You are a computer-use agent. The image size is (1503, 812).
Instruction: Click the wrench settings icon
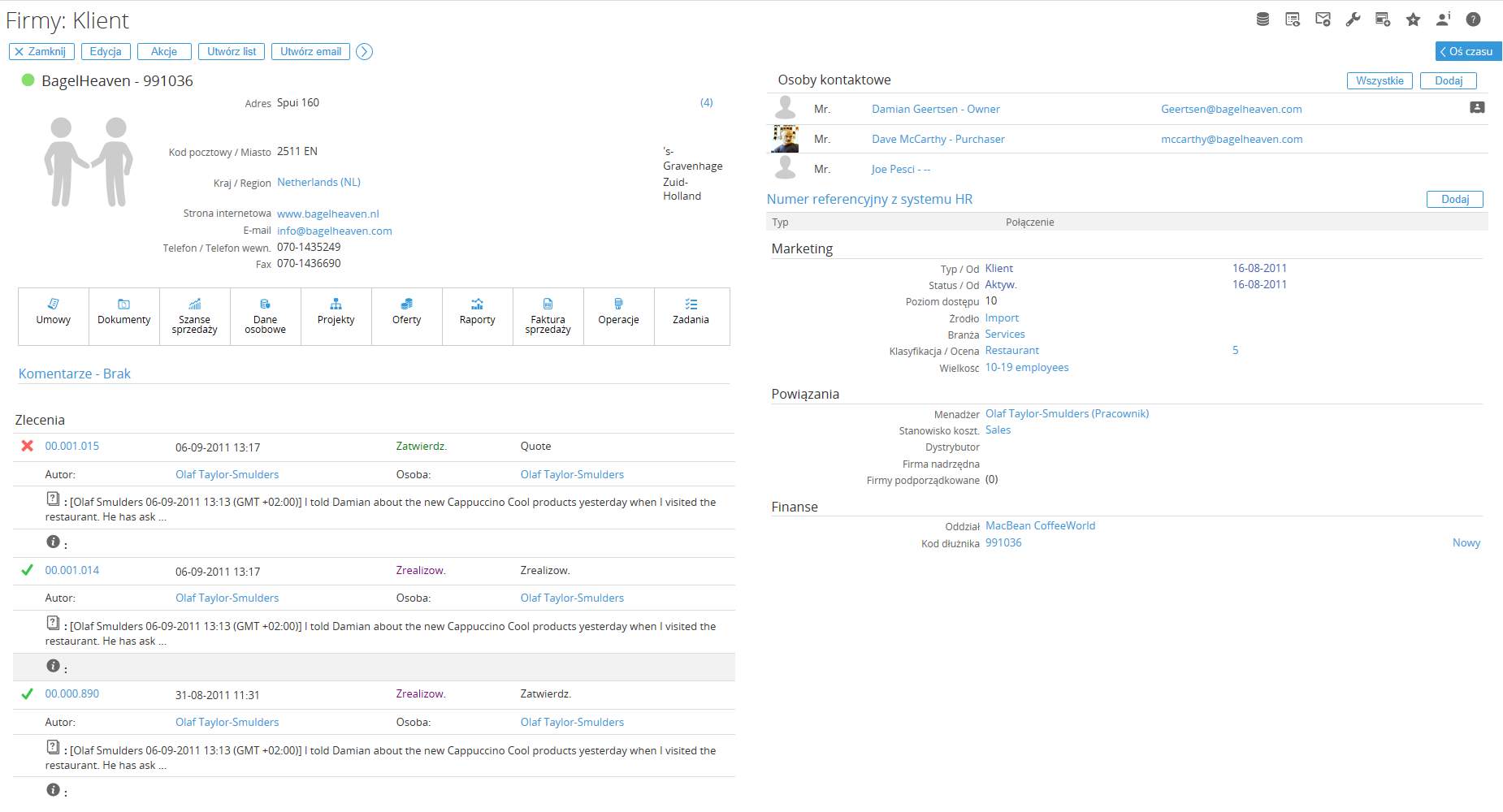pos(1353,19)
